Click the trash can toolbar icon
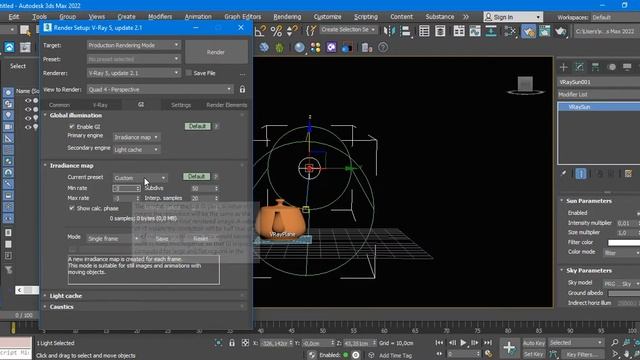 click(366, 48)
